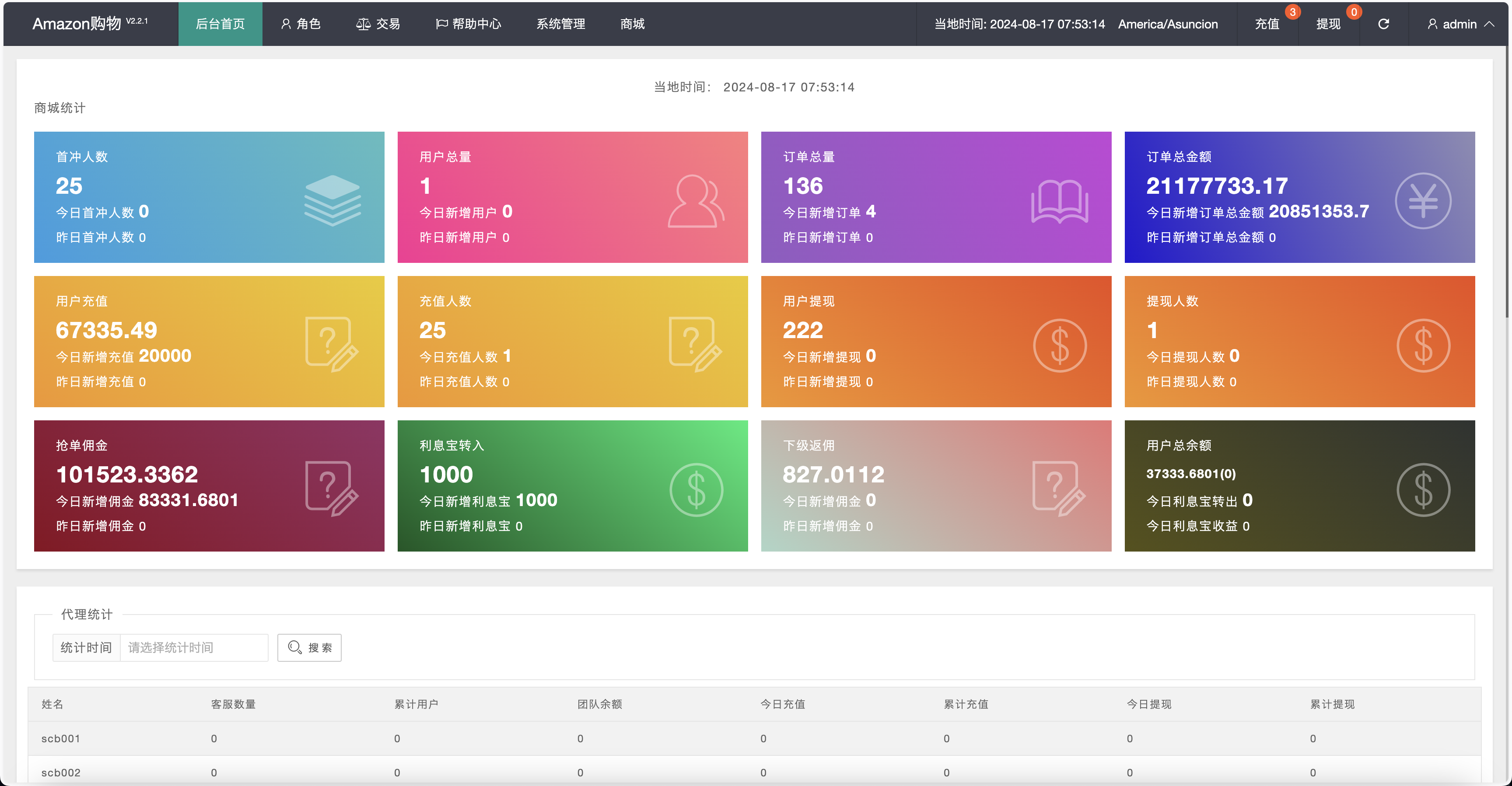Open 充值 notifications with badge
This screenshot has height=786, width=1512.
click(x=1267, y=24)
